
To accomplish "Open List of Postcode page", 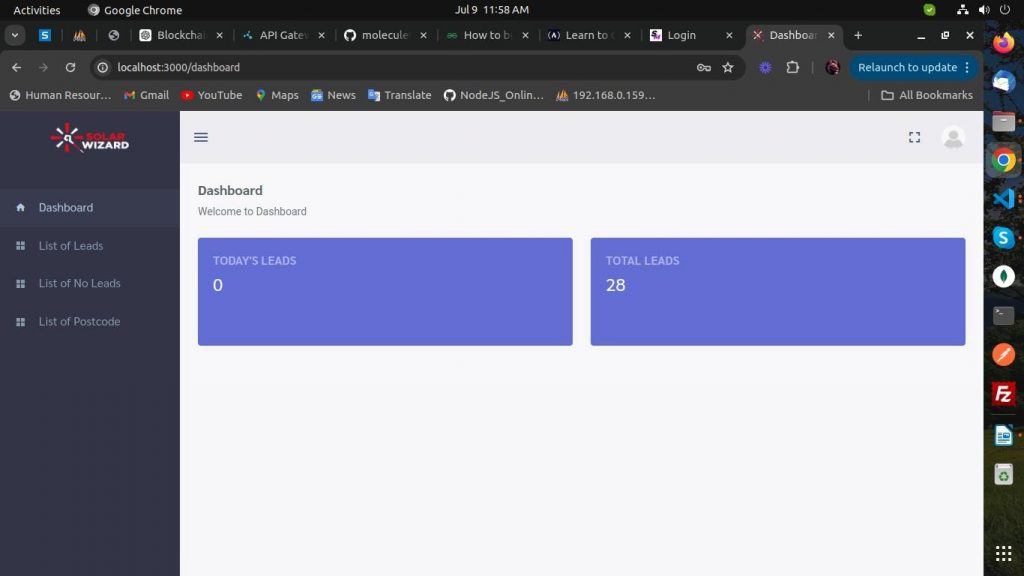I will (x=79, y=322).
